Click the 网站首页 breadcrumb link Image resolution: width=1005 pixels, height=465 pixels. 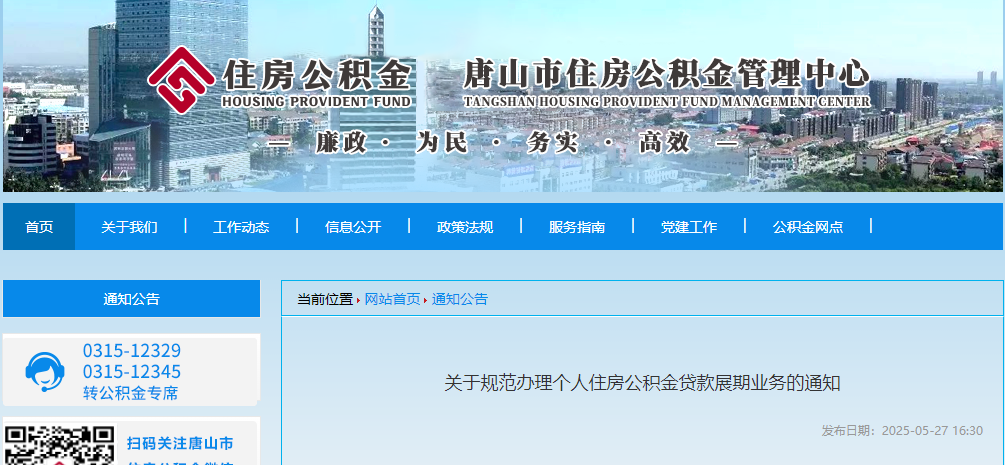coord(392,299)
